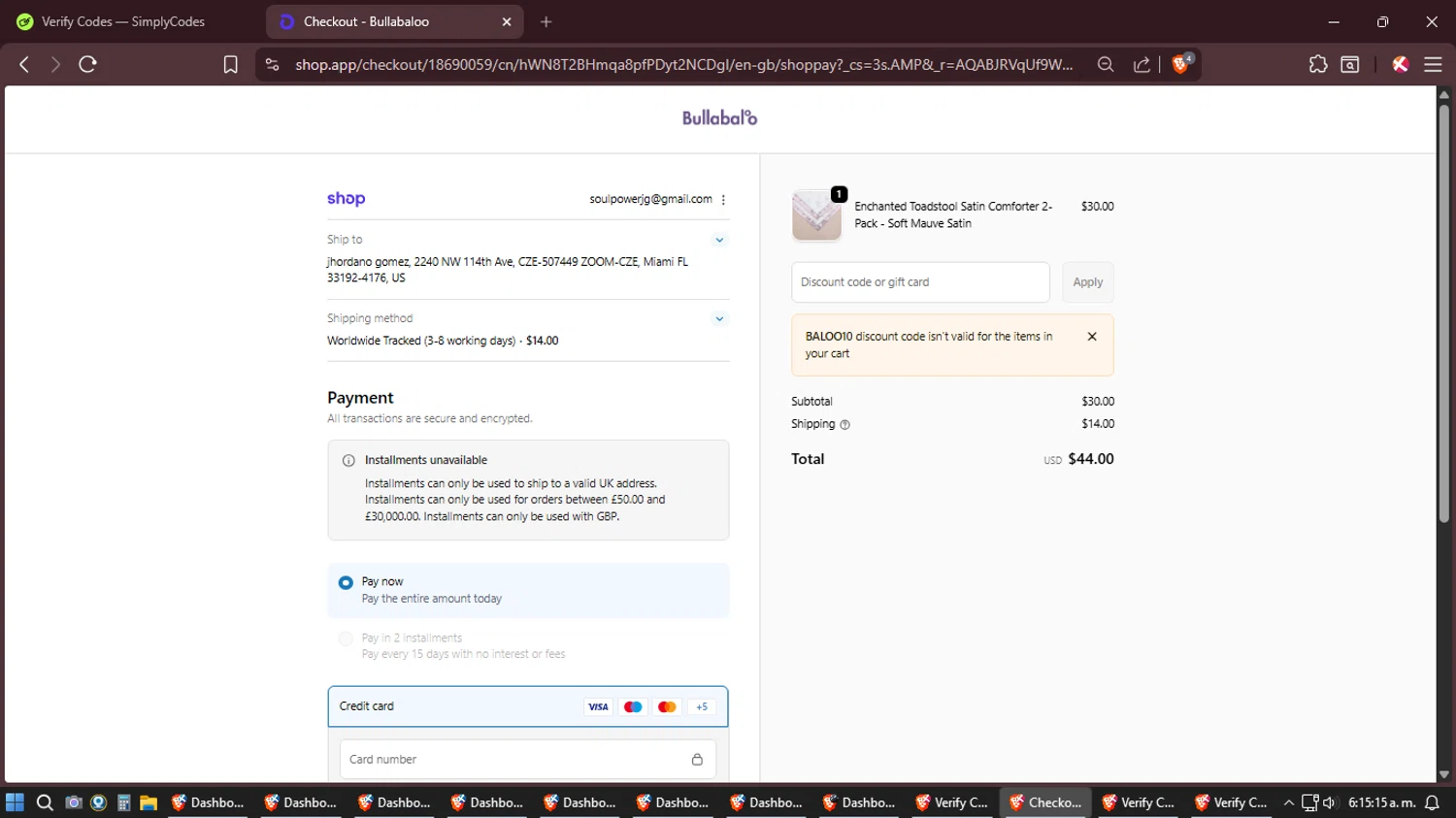This screenshot has width=1456, height=818.
Task: Click the Checko... taskbar window button
Action: pyautogui.click(x=1045, y=802)
